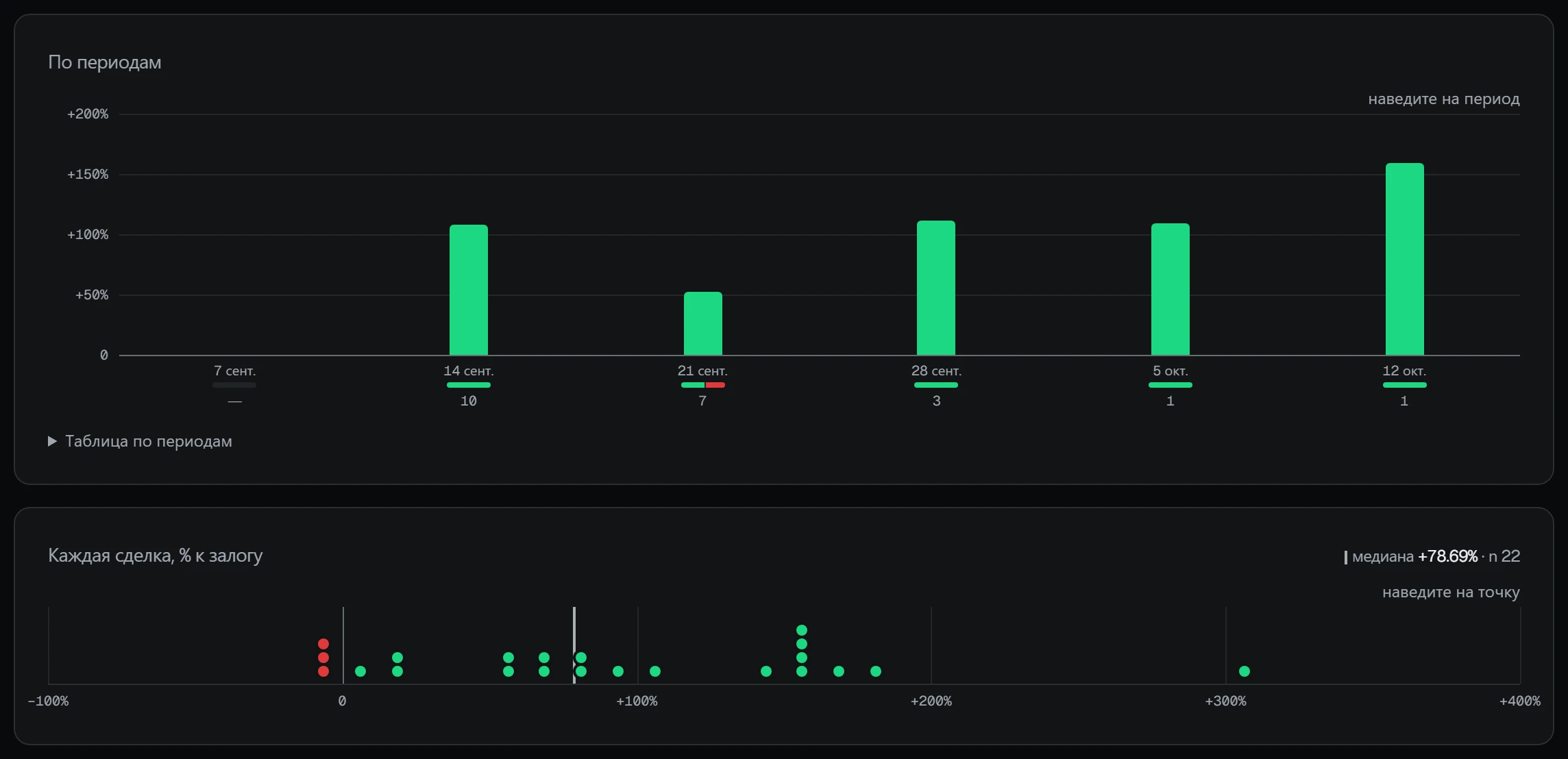Screen dimensions: 1568x759
Task: Select the green dot just right of +100%
Action: 655,671
